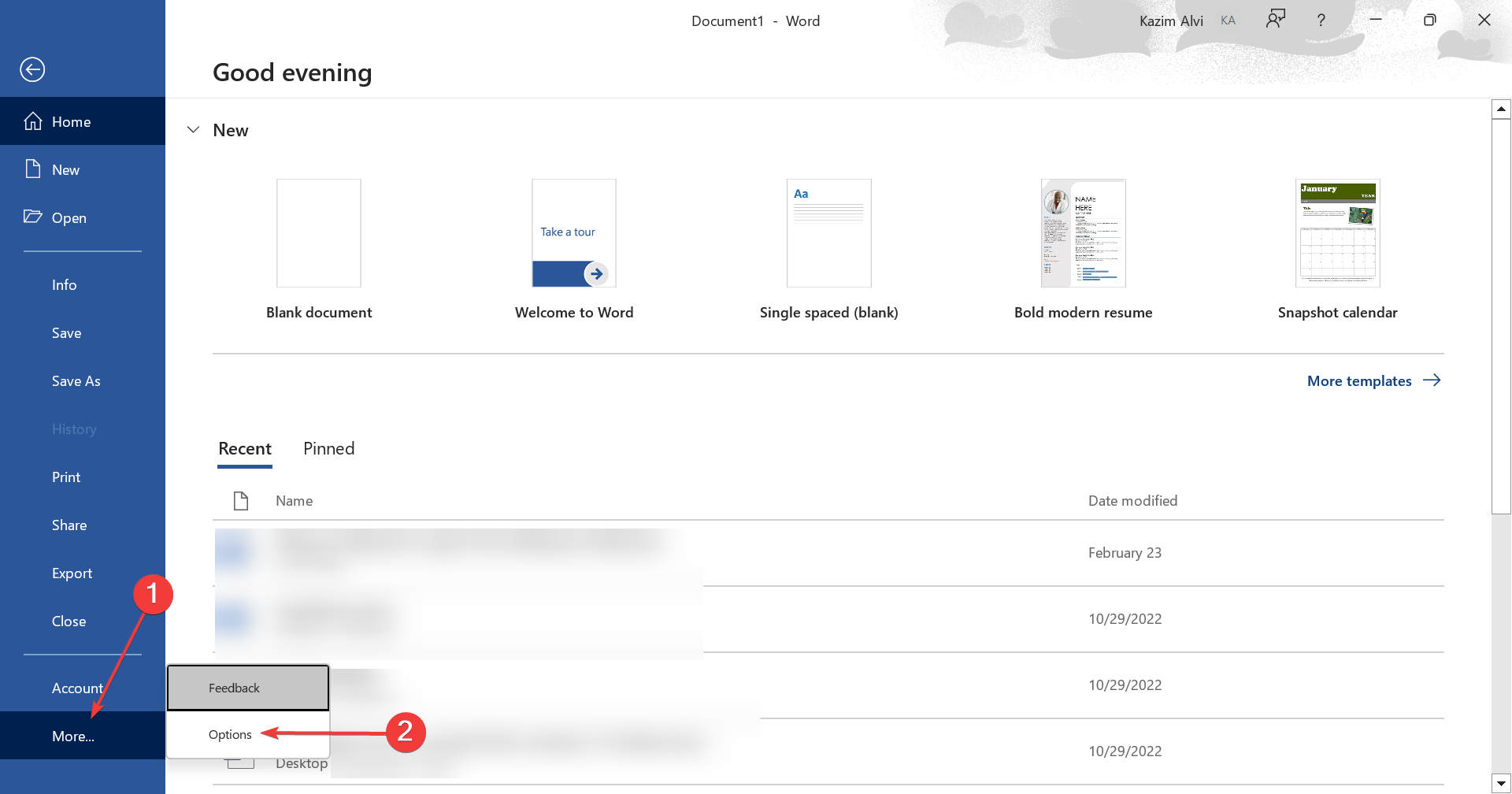
Task: Open the recent file modified February 23
Action: point(828,553)
